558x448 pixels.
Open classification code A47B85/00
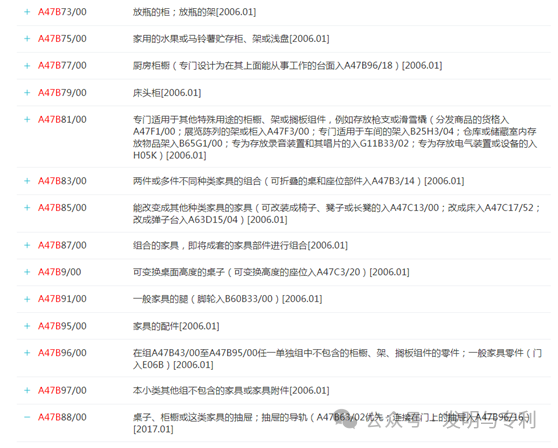[62, 207]
